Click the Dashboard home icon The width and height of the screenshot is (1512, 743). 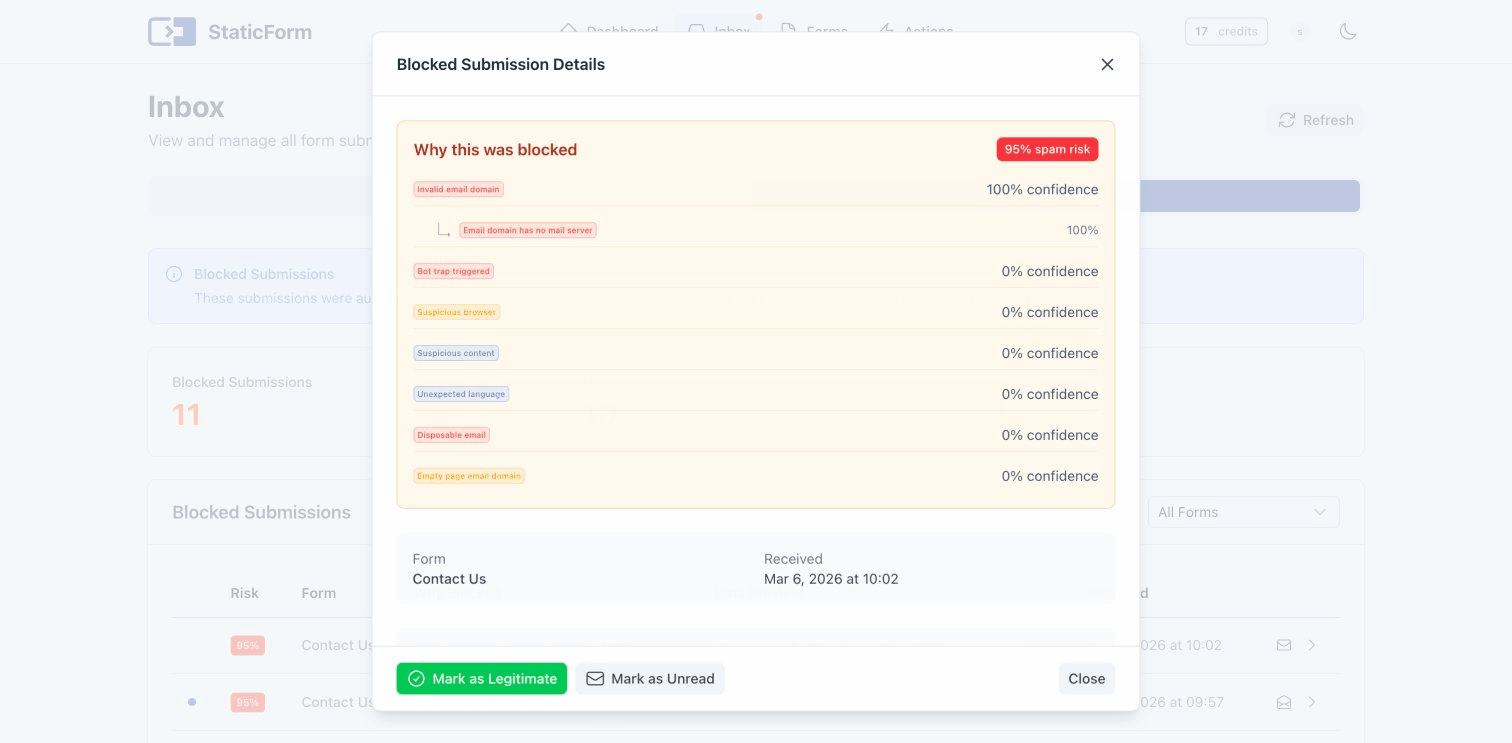click(568, 31)
